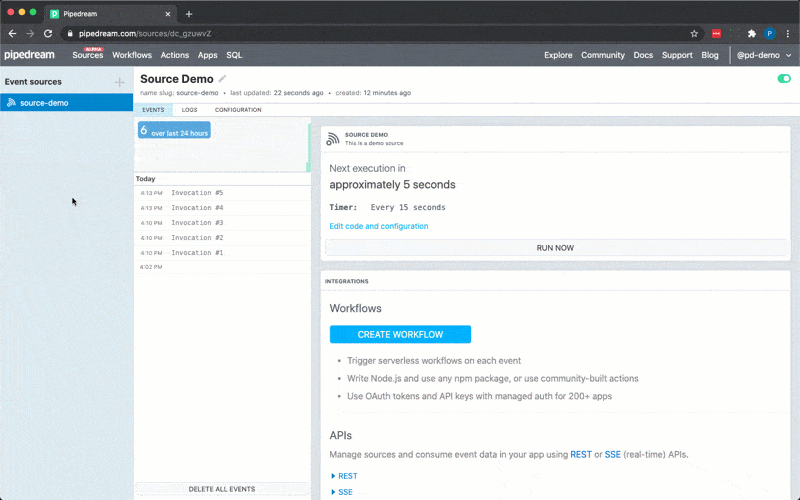Switch to the Logs tab
This screenshot has height=500, width=800.
coord(189,110)
